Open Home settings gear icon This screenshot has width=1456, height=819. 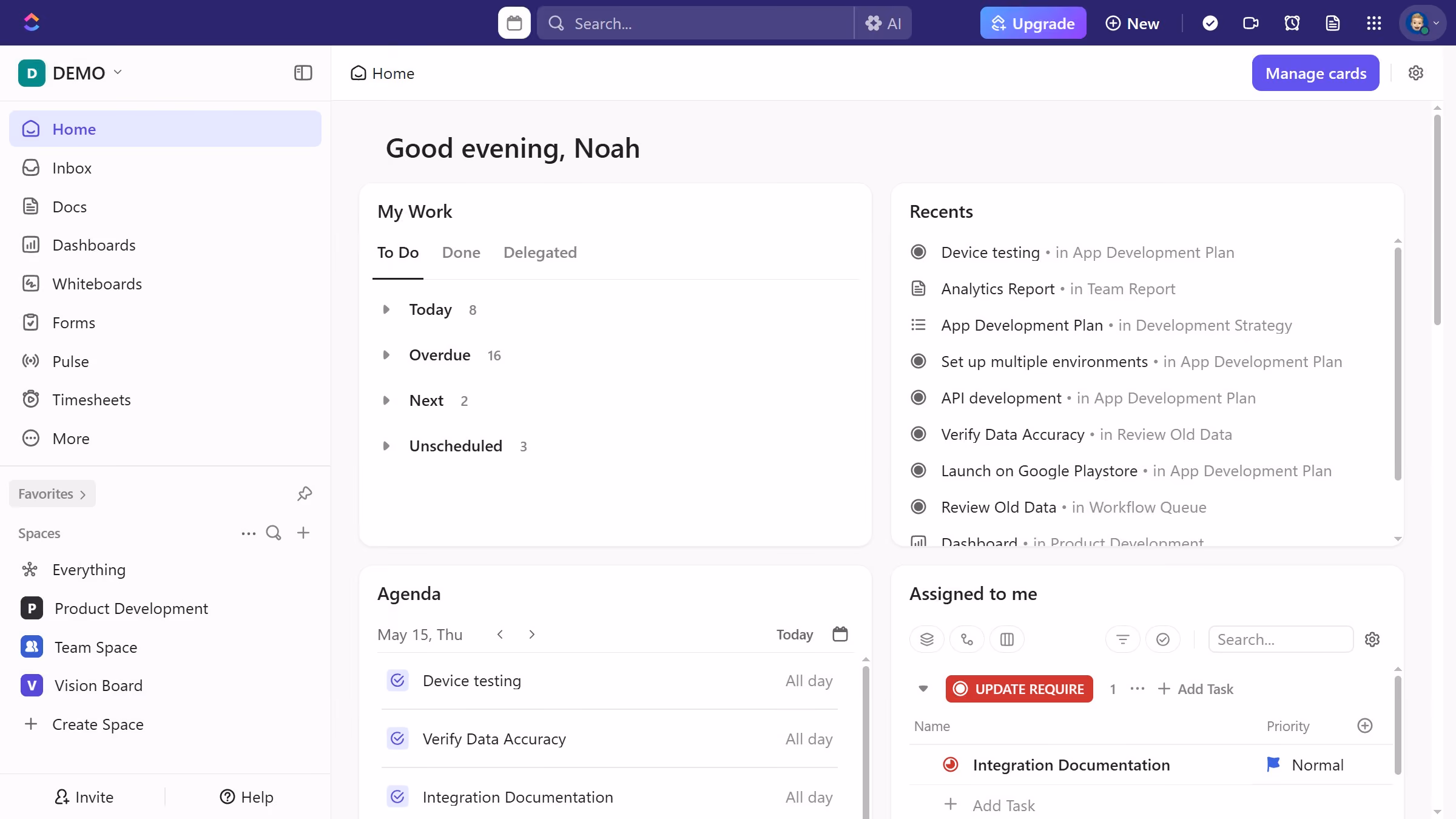(x=1416, y=73)
